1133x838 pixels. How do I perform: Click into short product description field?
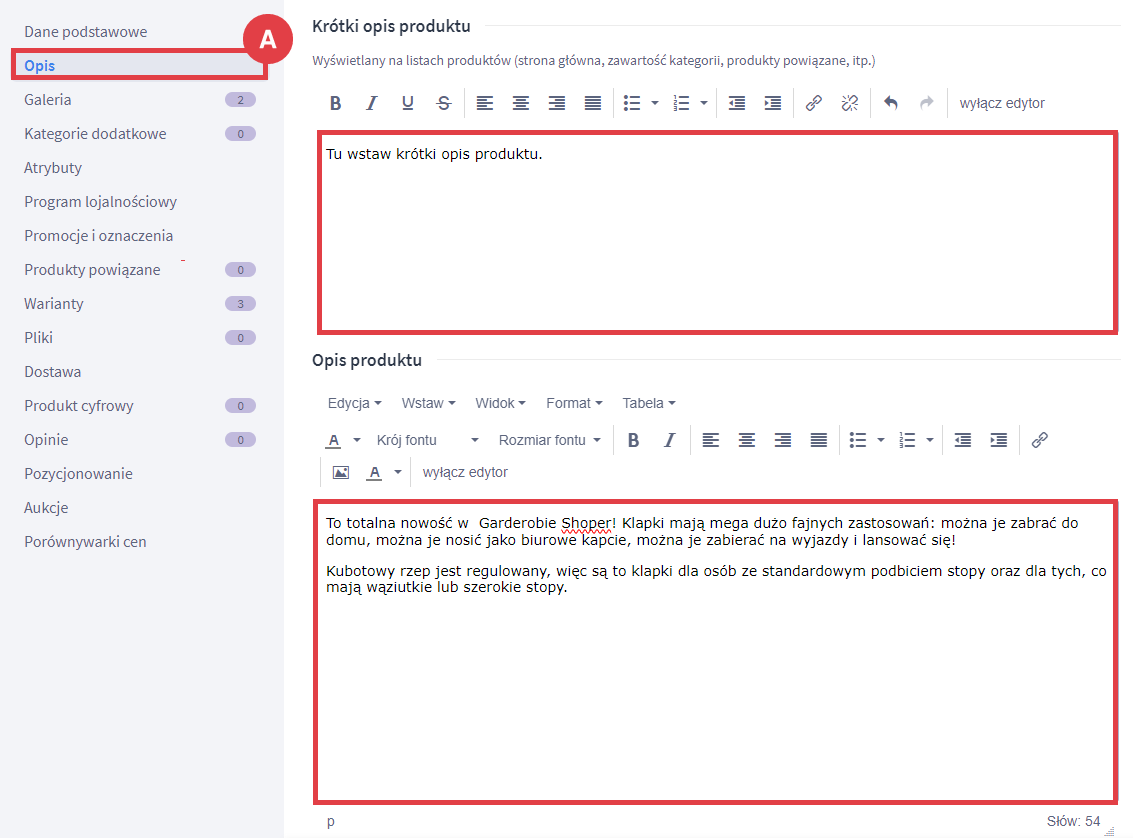[x=718, y=232]
